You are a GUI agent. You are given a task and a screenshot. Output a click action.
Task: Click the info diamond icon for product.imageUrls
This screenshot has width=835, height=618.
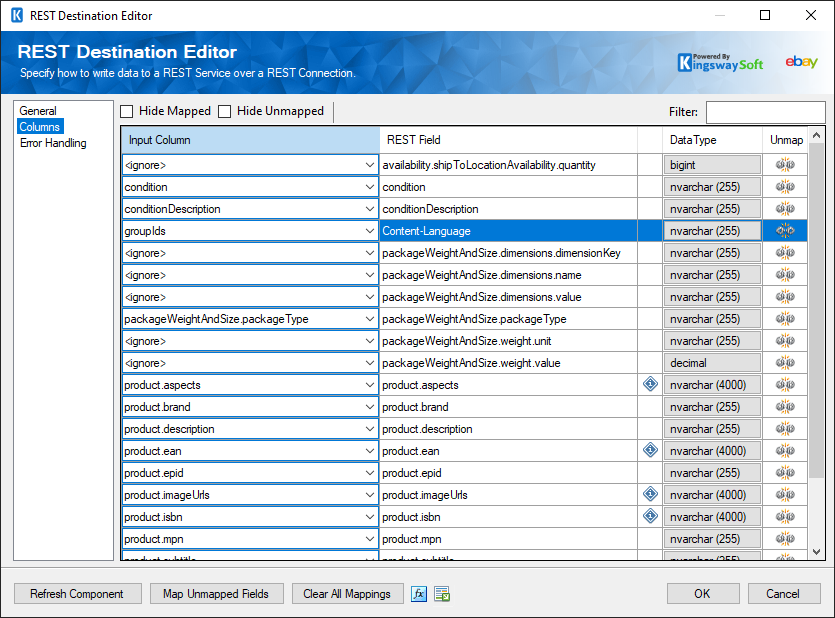click(x=650, y=494)
